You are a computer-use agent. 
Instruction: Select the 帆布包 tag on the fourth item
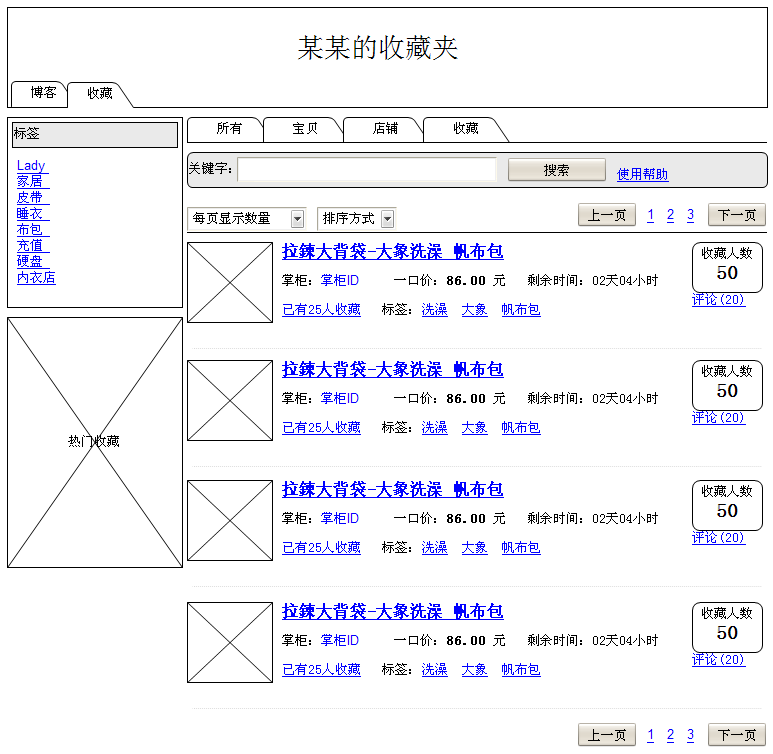(521, 670)
